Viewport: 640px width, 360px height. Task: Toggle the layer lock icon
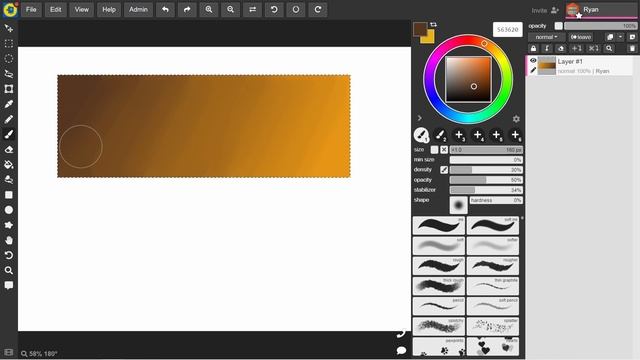click(x=533, y=48)
